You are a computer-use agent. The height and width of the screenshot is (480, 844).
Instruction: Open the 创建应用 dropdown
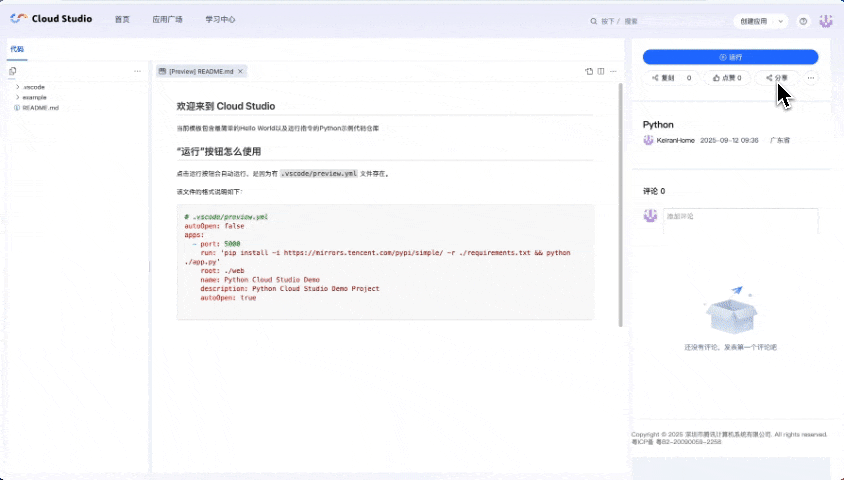click(760, 20)
